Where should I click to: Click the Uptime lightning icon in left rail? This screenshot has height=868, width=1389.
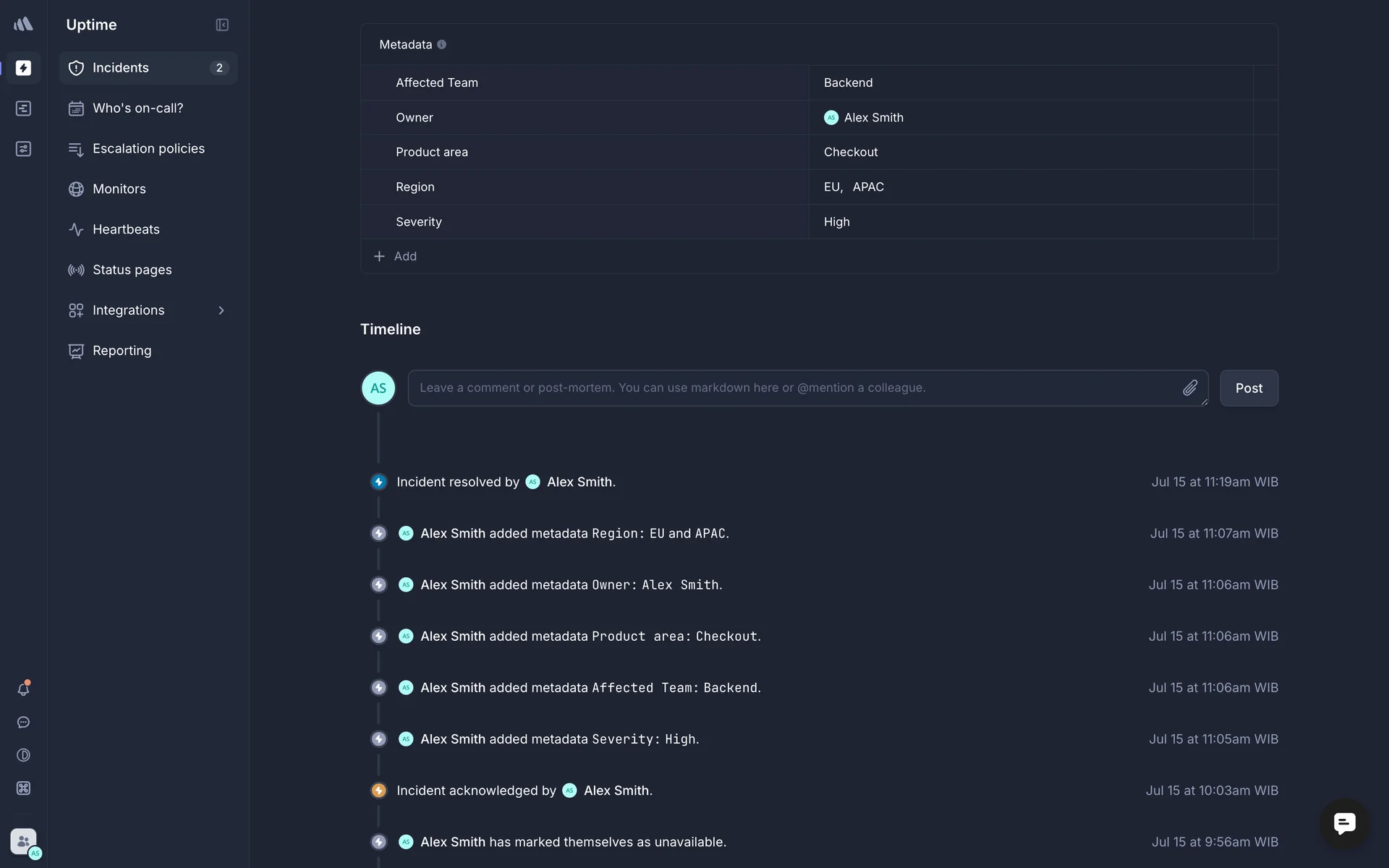click(x=23, y=68)
